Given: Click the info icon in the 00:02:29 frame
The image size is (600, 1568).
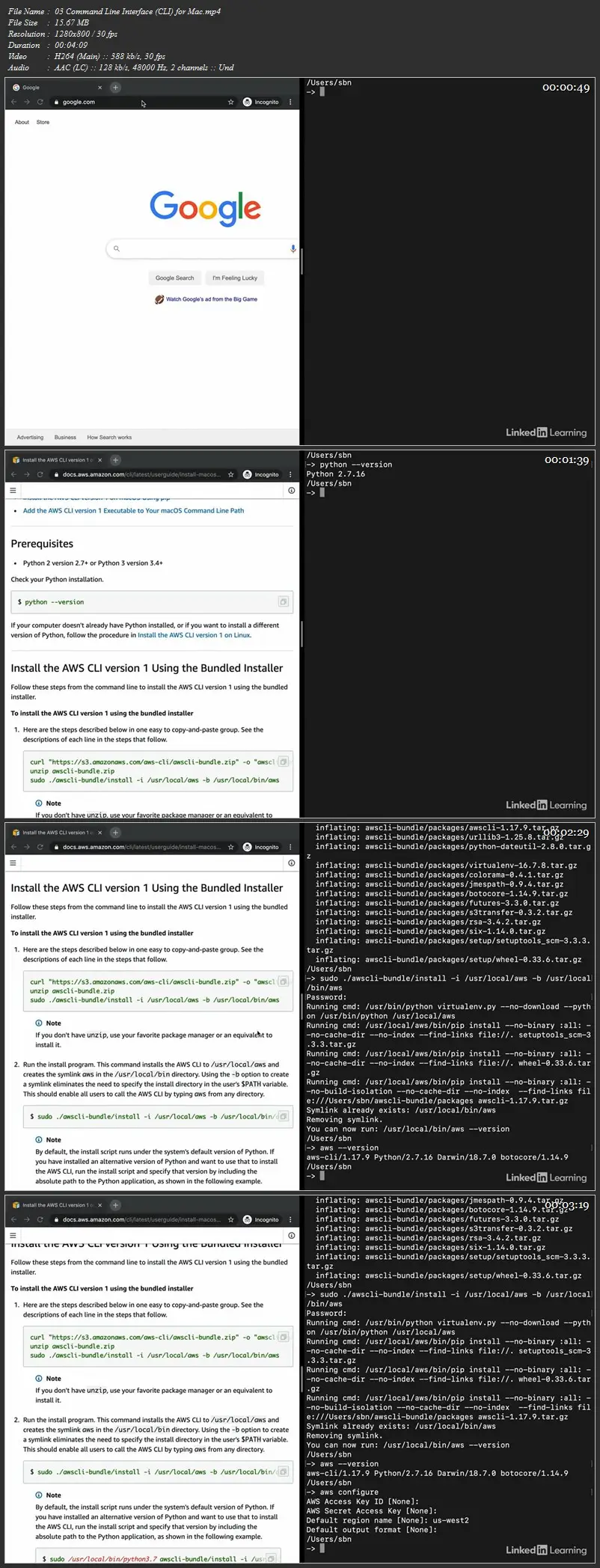Looking at the screenshot, I should [x=291, y=863].
